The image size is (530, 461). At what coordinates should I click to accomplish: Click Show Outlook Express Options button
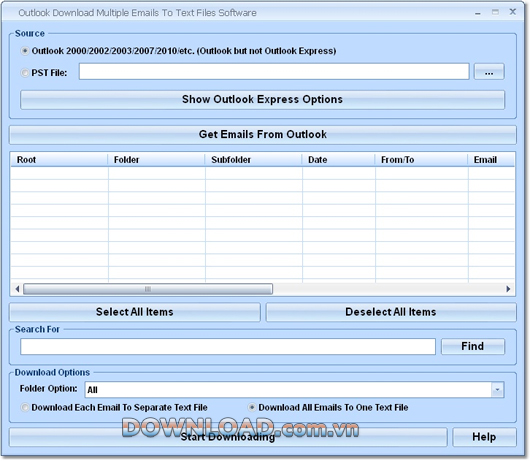[262, 100]
